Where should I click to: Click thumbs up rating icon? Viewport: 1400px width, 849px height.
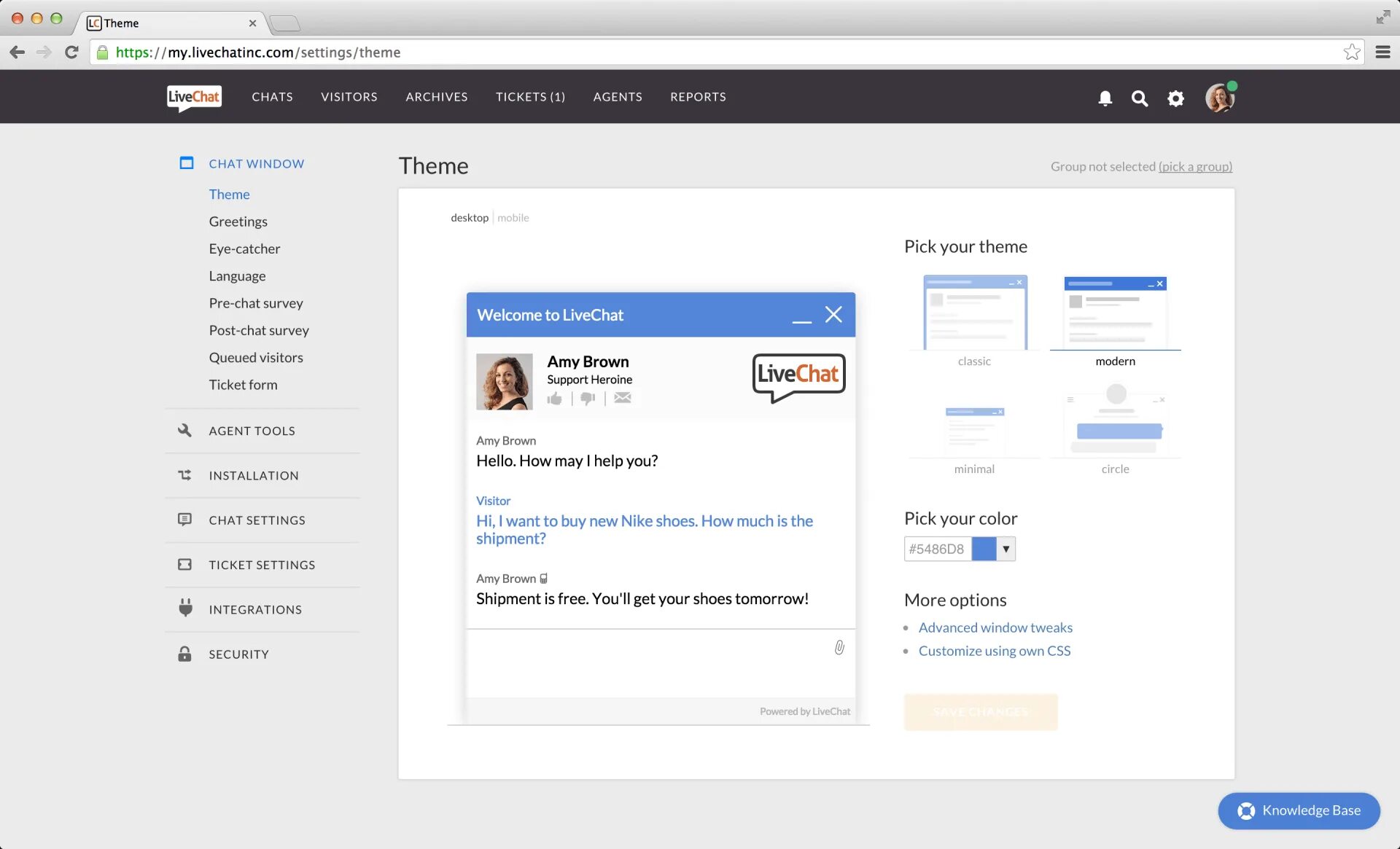(555, 398)
